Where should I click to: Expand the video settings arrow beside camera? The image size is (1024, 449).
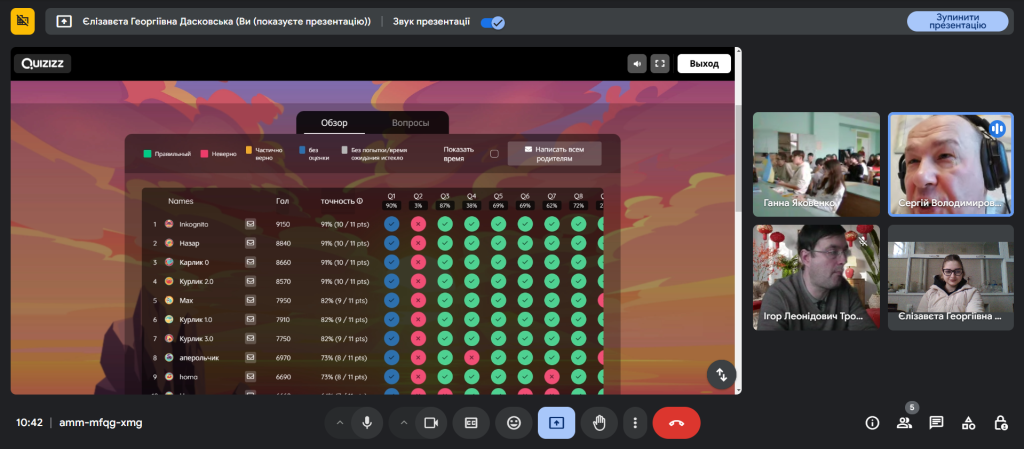(x=404, y=423)
